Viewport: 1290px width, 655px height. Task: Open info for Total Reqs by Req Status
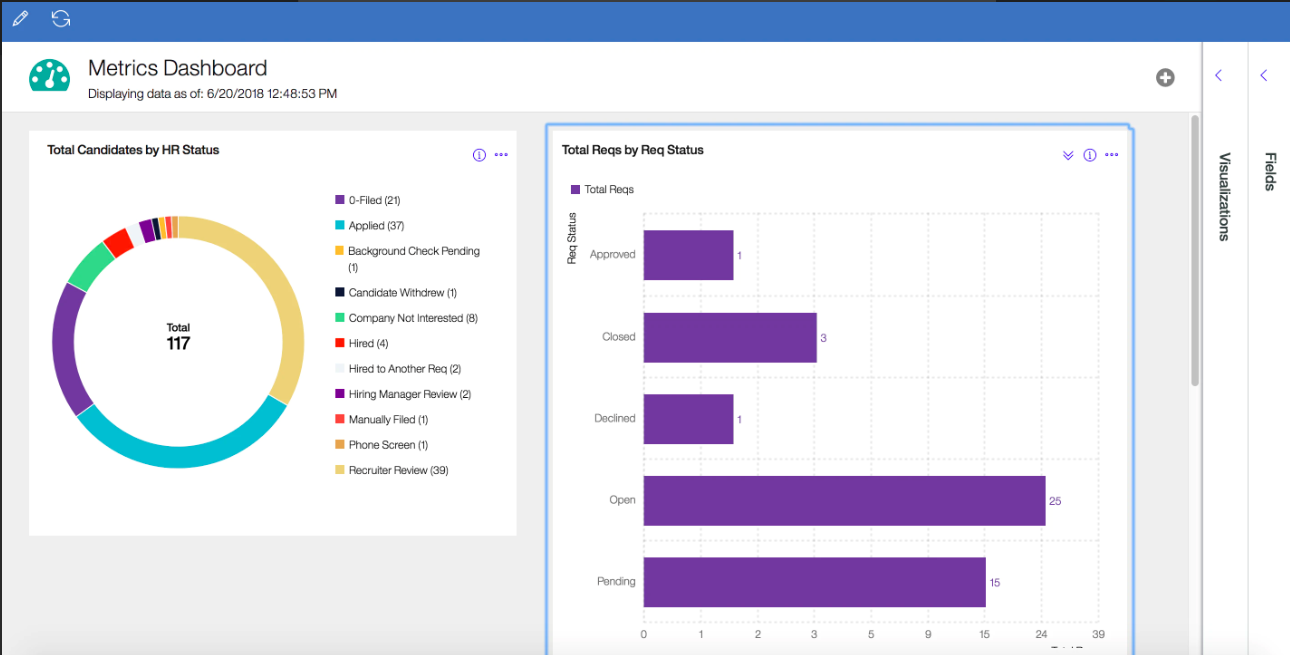pyautogui.click(x=1090, y=155)
